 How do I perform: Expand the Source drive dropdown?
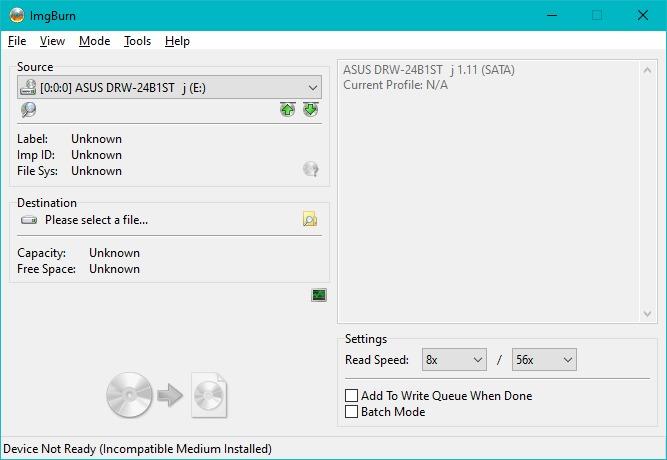[x=313, y=88]
